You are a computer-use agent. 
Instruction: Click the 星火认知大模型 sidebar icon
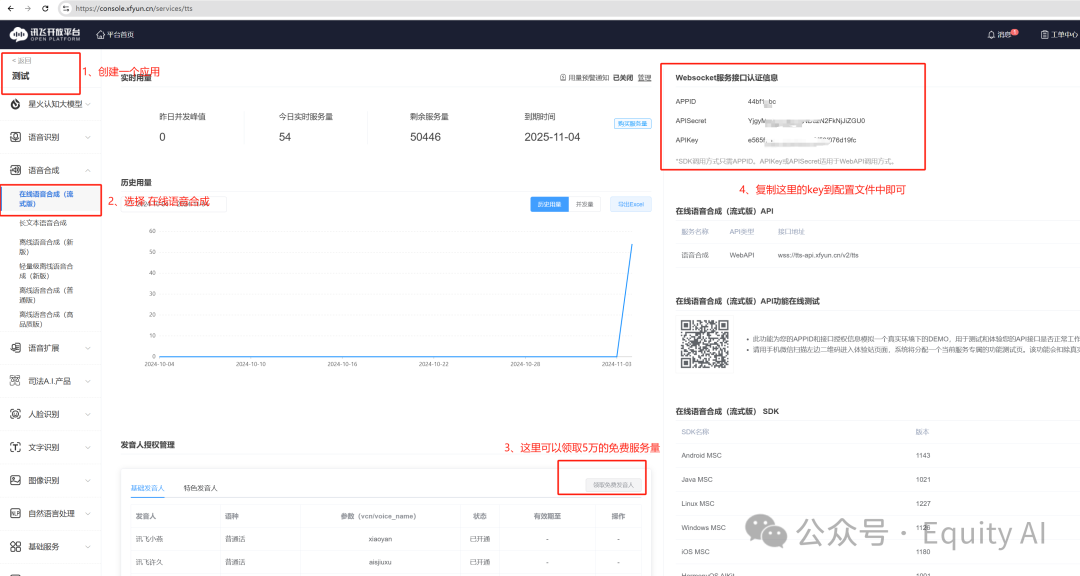[x=15, y=104]
